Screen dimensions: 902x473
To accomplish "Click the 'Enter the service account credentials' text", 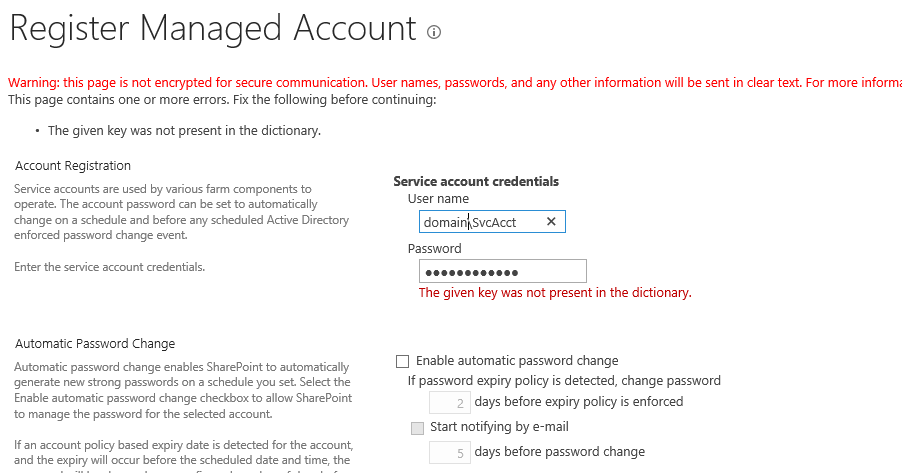I will 110,267.
